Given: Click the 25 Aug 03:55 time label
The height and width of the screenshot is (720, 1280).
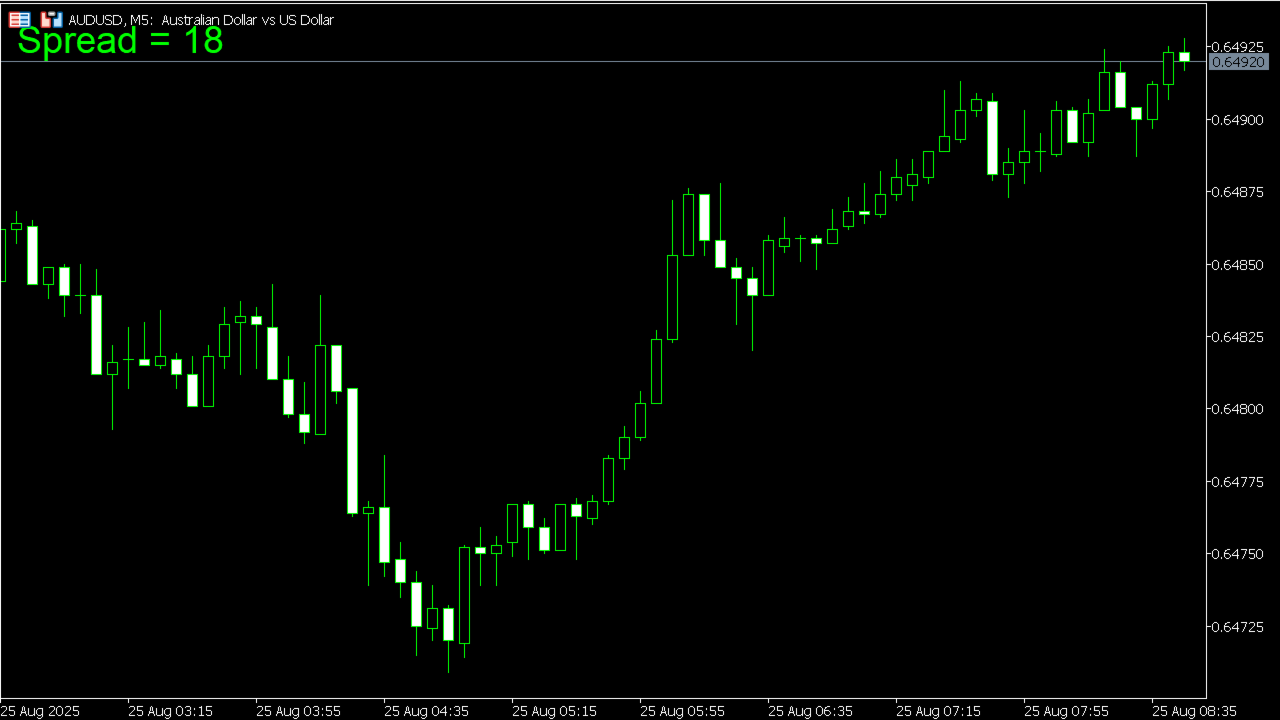Looking at the screenshot, I should click(x=298, y=711).
